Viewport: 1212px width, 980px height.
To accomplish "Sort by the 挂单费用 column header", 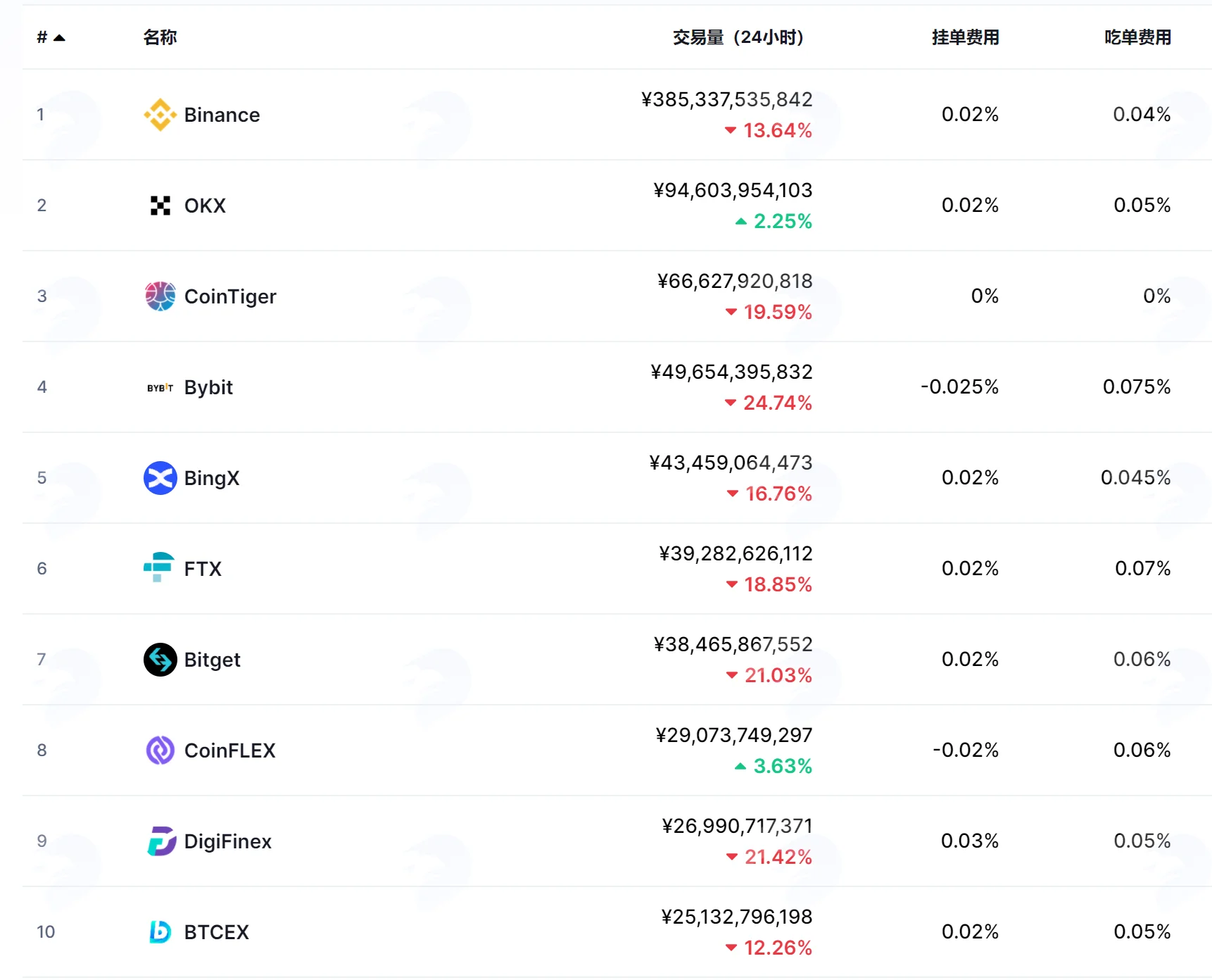I will [x=965, y=37].
